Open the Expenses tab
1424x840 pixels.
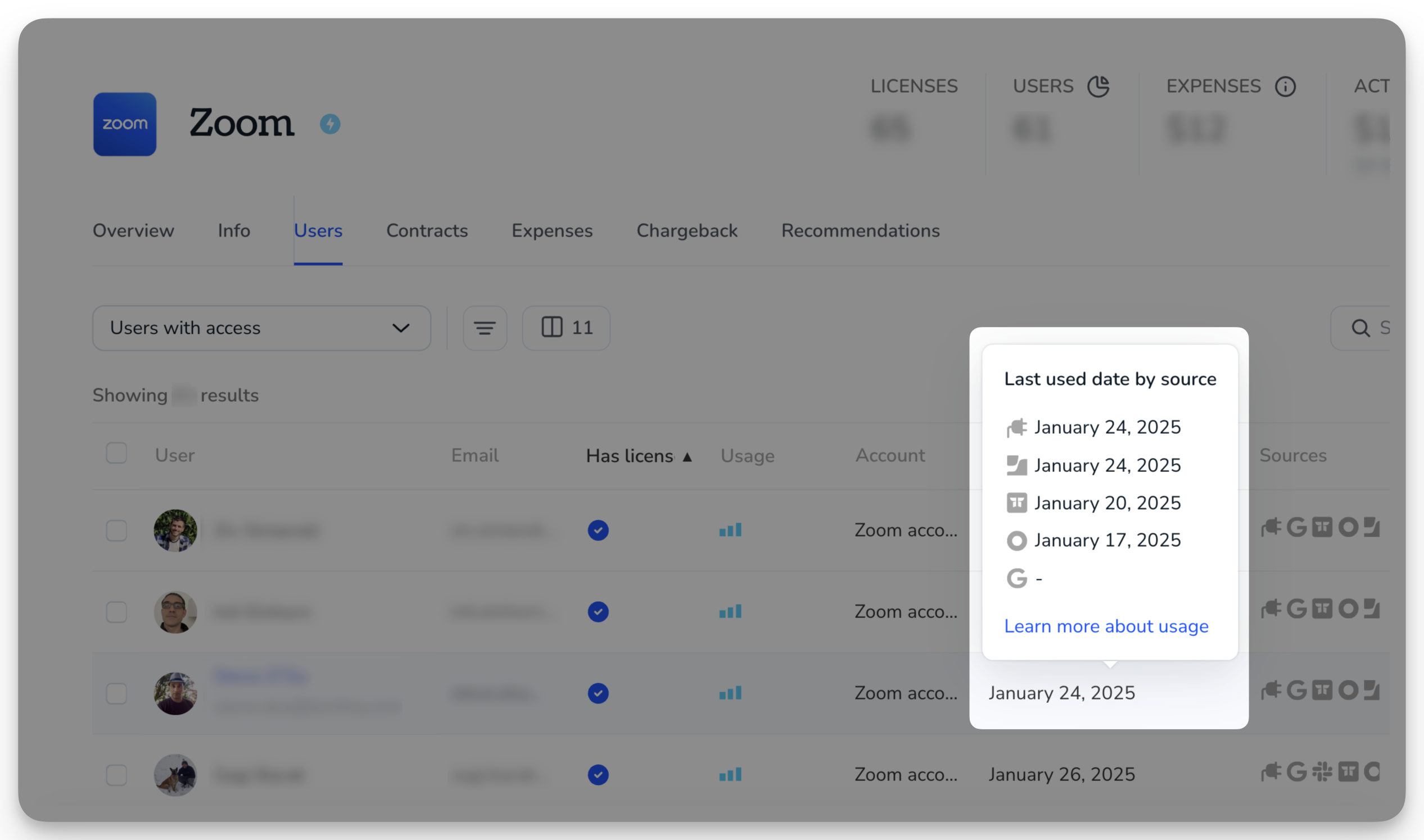[552, 230]
